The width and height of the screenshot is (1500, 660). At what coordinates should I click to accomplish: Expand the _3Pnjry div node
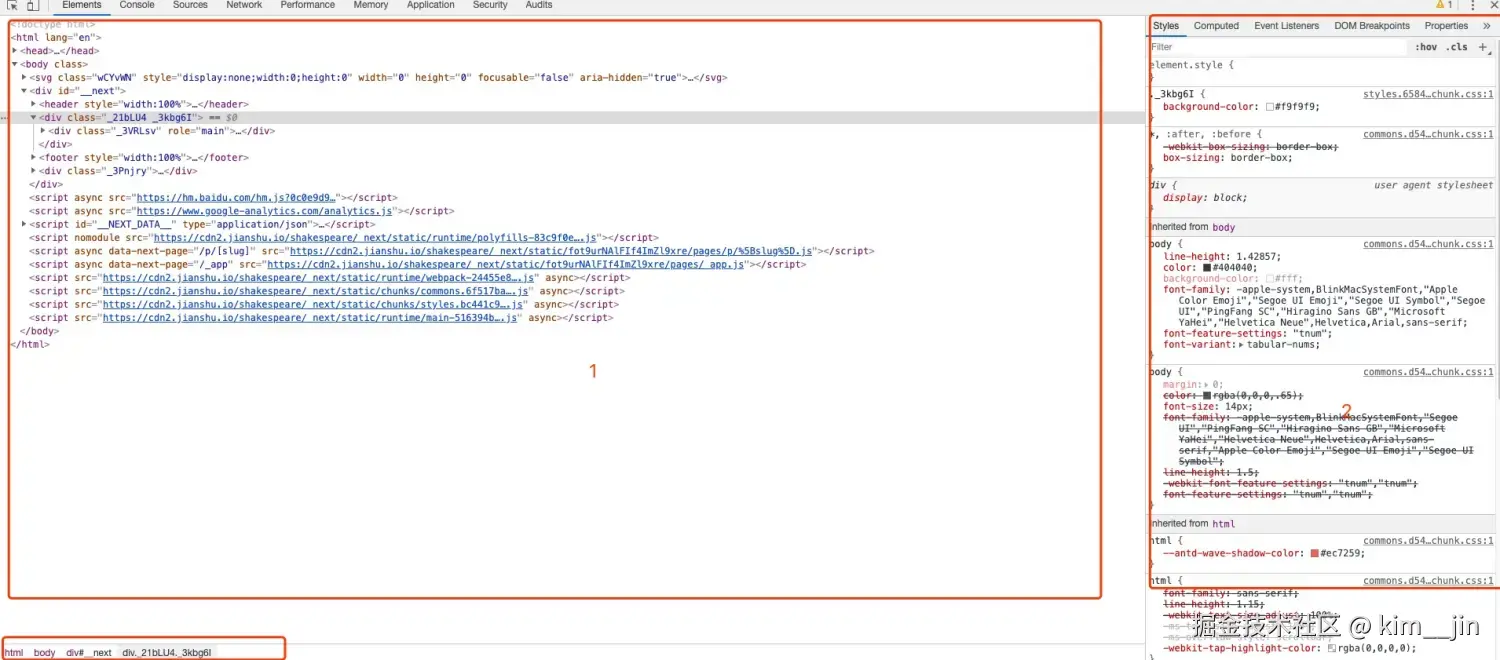pos(34,171)
